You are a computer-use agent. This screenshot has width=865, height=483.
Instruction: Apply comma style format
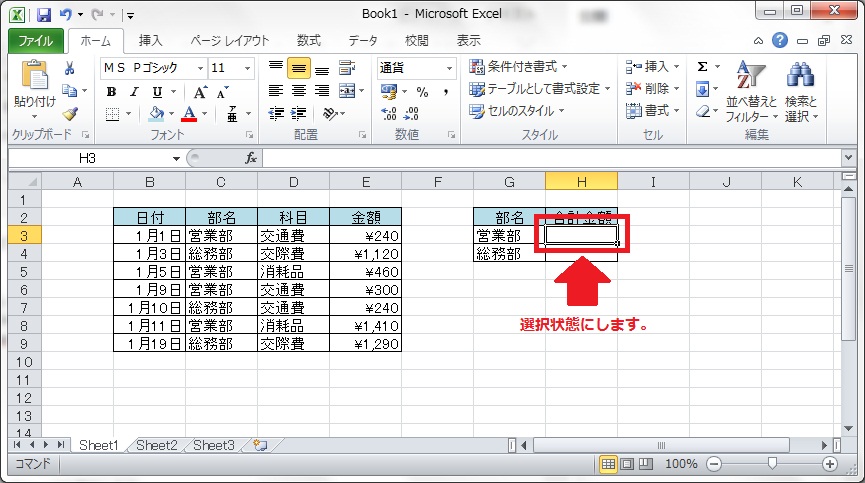[x=445, y=92]
